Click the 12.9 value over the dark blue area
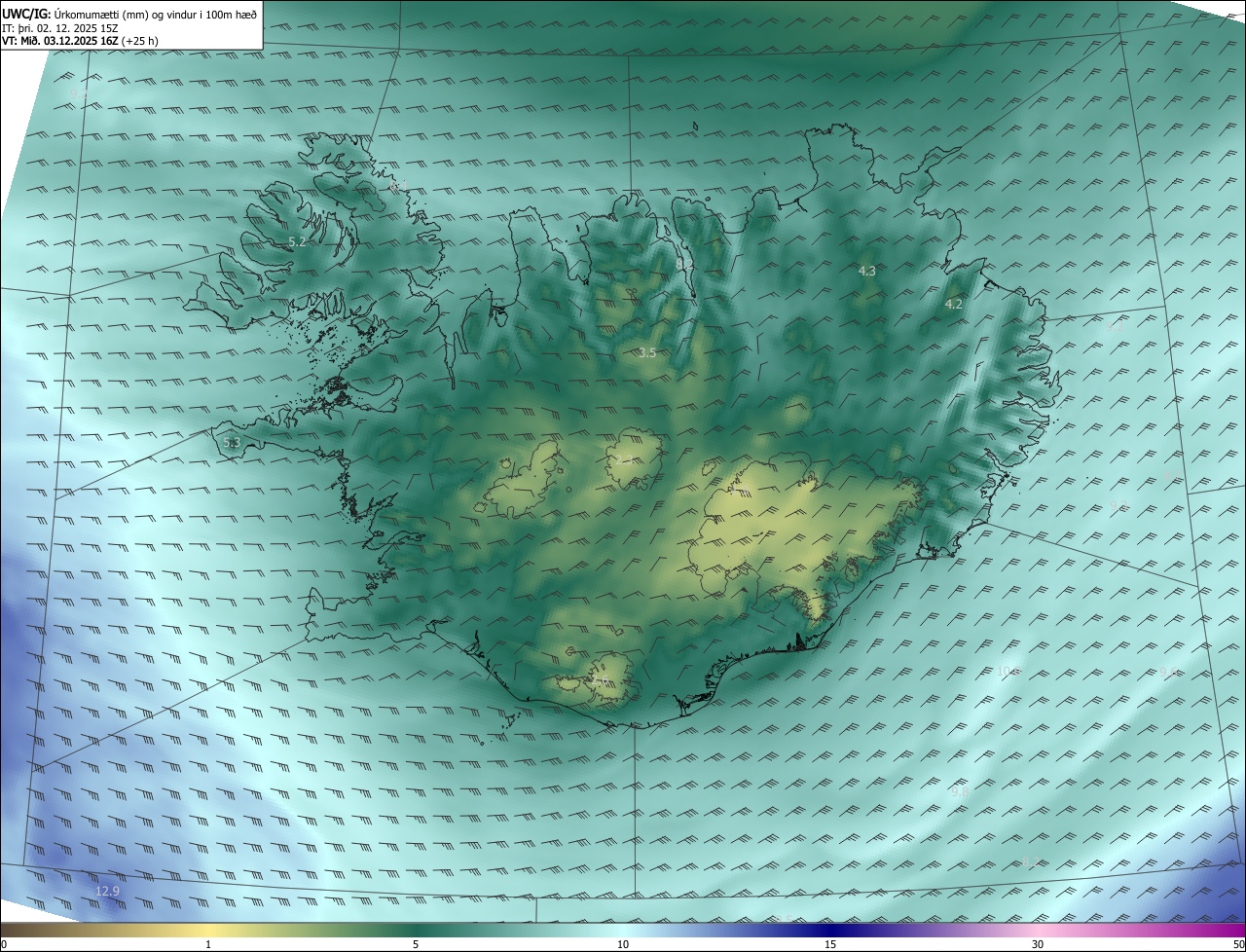This screenshot has height=952, width=1246. (x=107, y=891)
